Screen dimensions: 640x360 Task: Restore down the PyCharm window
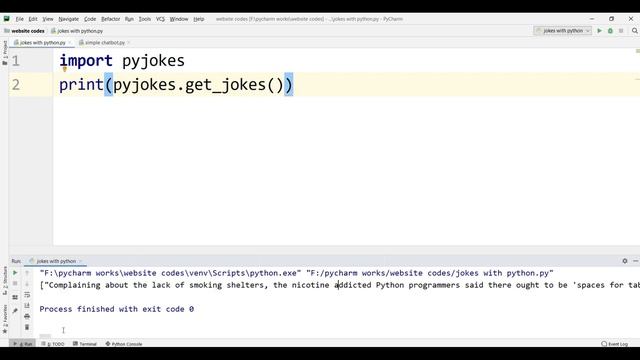611,19
